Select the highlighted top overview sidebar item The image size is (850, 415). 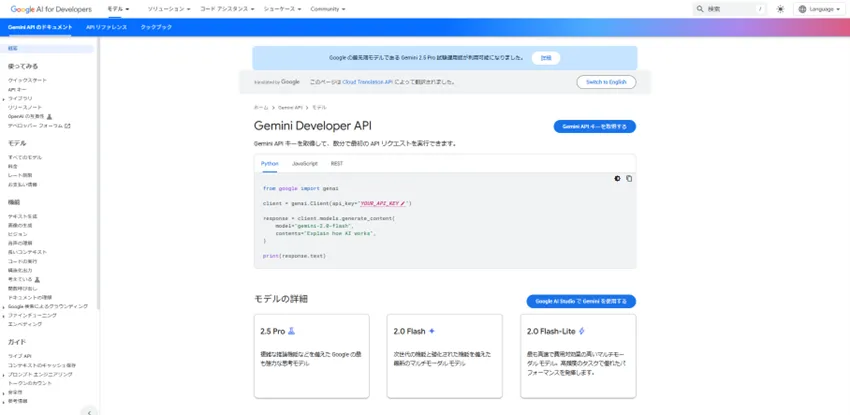click(x=48, y=49)
